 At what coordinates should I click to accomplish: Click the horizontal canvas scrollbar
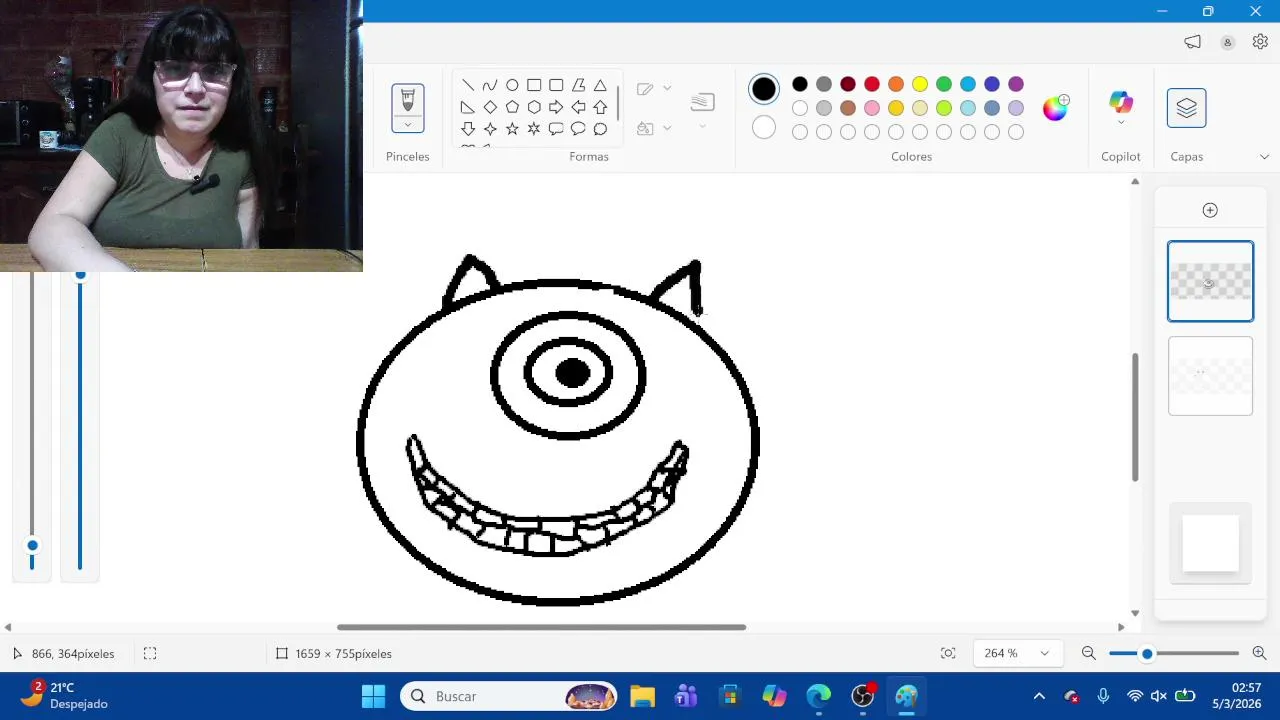pos(541,627)
